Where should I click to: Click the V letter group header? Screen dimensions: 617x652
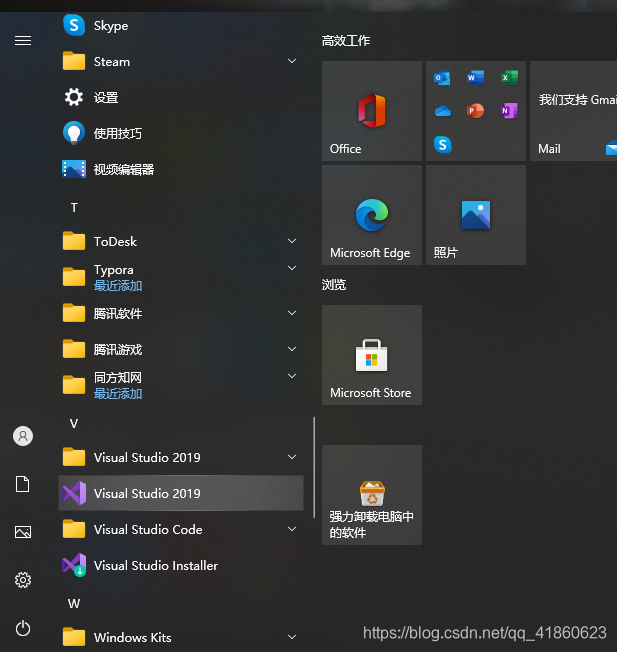pos(74,424)
